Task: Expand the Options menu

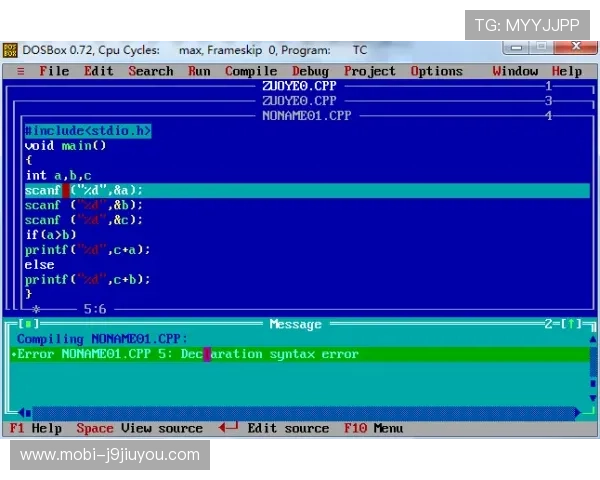Action: point(436,71)
